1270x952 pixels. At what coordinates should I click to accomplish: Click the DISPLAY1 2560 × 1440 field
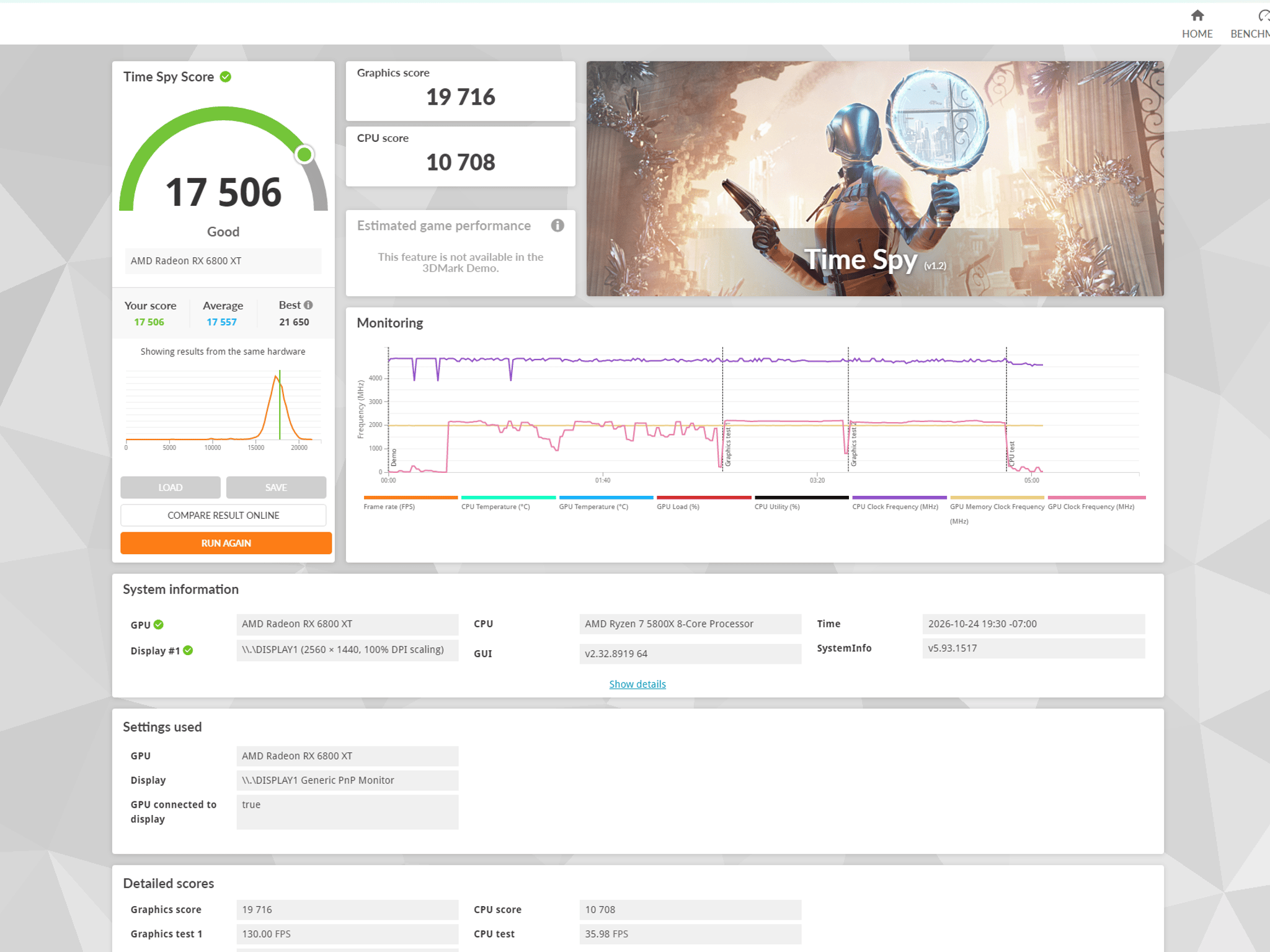click(x=347, y=650)
